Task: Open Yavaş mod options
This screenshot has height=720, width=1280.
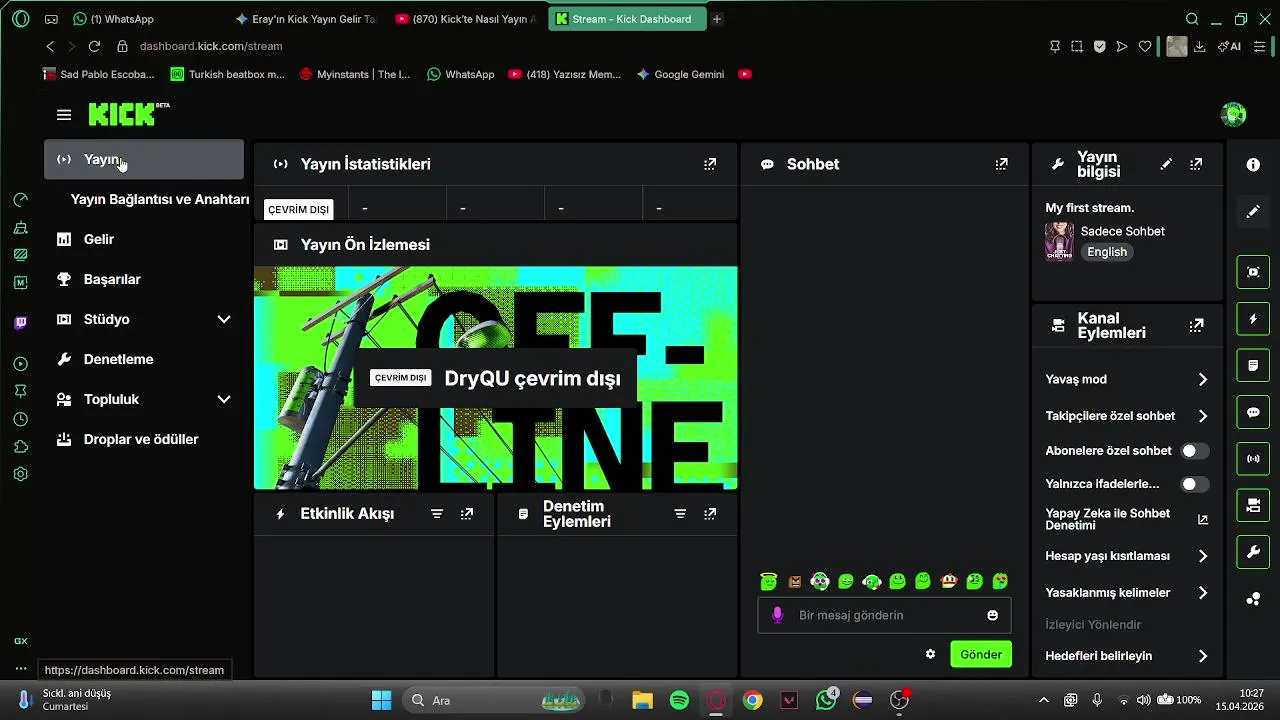Action: click(x=1126, y=379)
